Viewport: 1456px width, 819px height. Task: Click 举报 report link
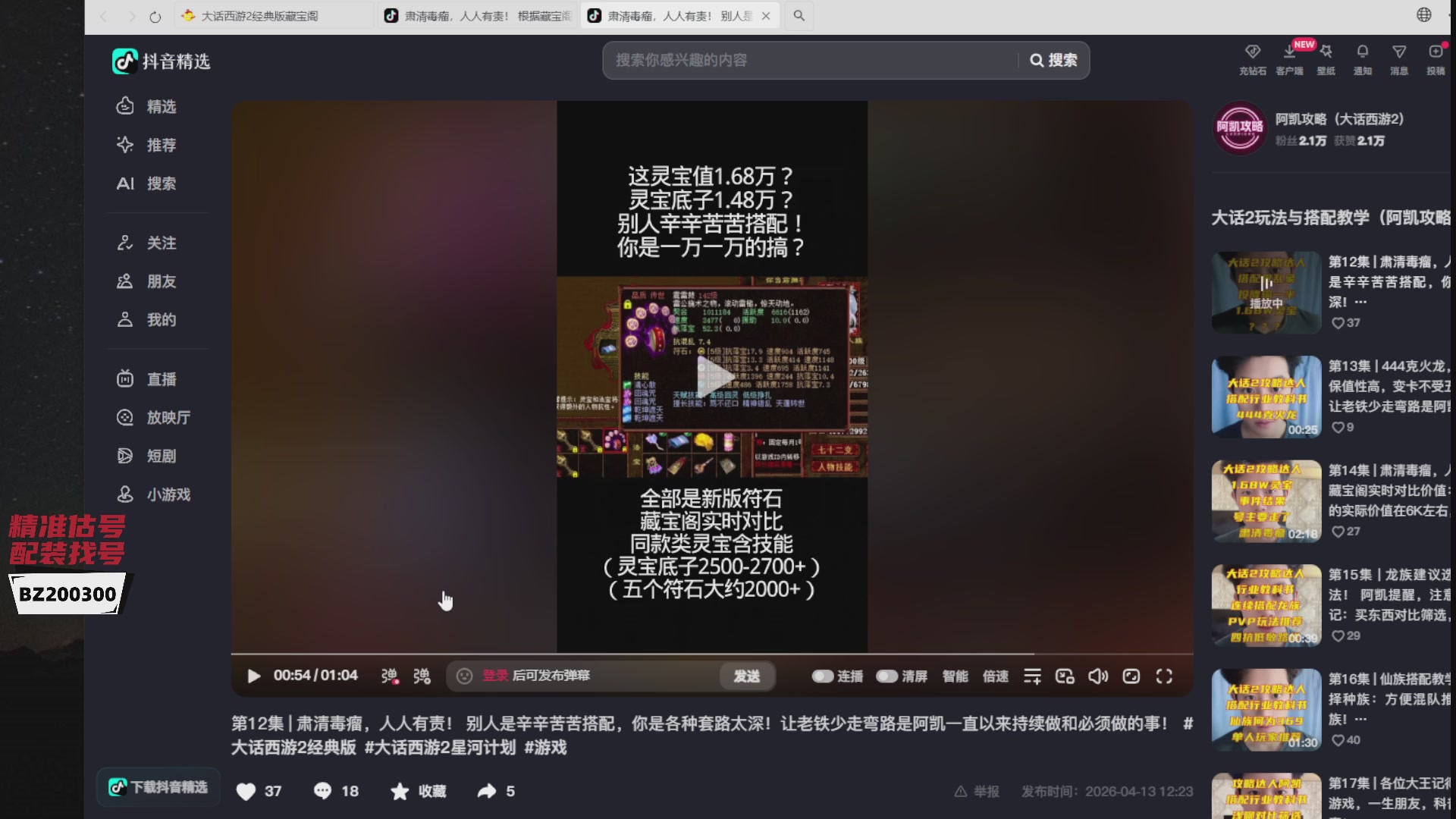[977, 791]
